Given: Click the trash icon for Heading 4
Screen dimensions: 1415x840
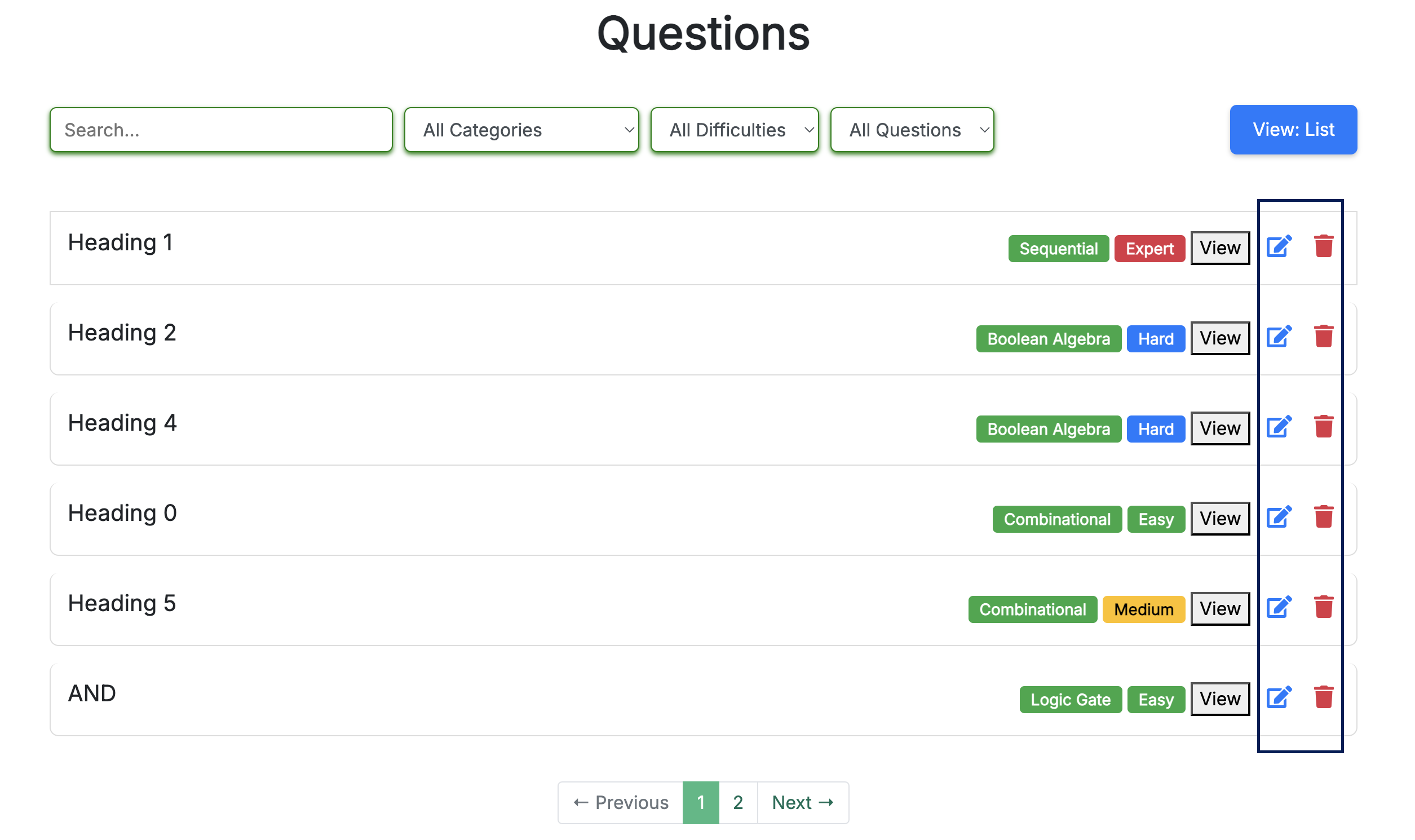Looking at the screenshot, I should tap(1323, 427).
